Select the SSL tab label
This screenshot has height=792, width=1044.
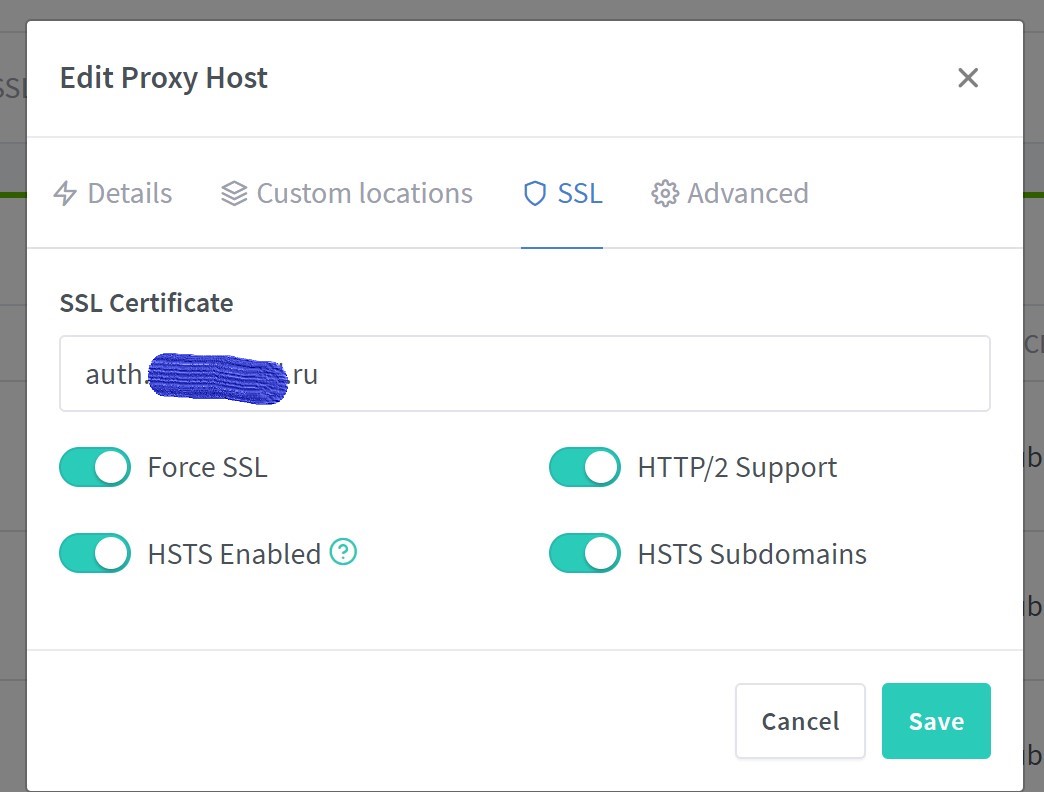(580, 194)
